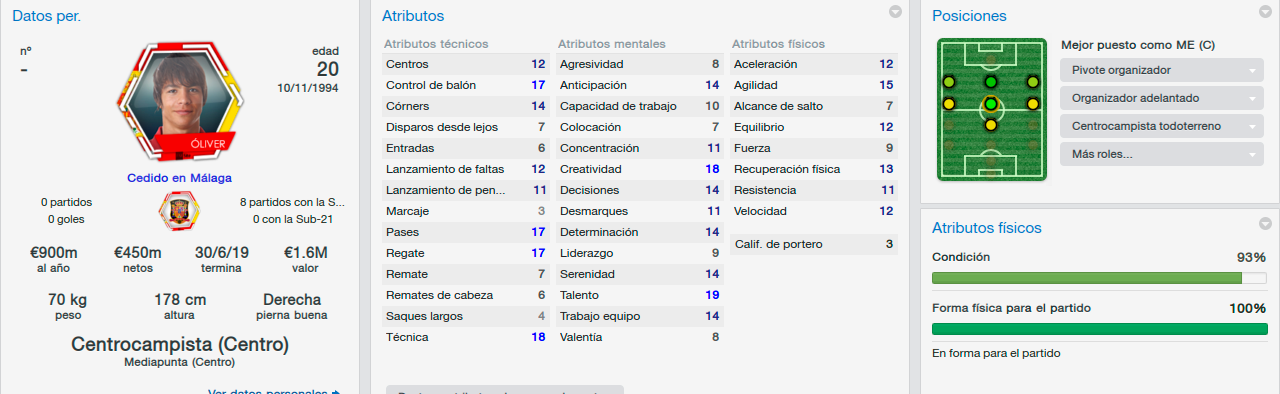Click the right midfield position dot on pitch
Screen dimensions: 1280x394
(x=1033, y=103)
